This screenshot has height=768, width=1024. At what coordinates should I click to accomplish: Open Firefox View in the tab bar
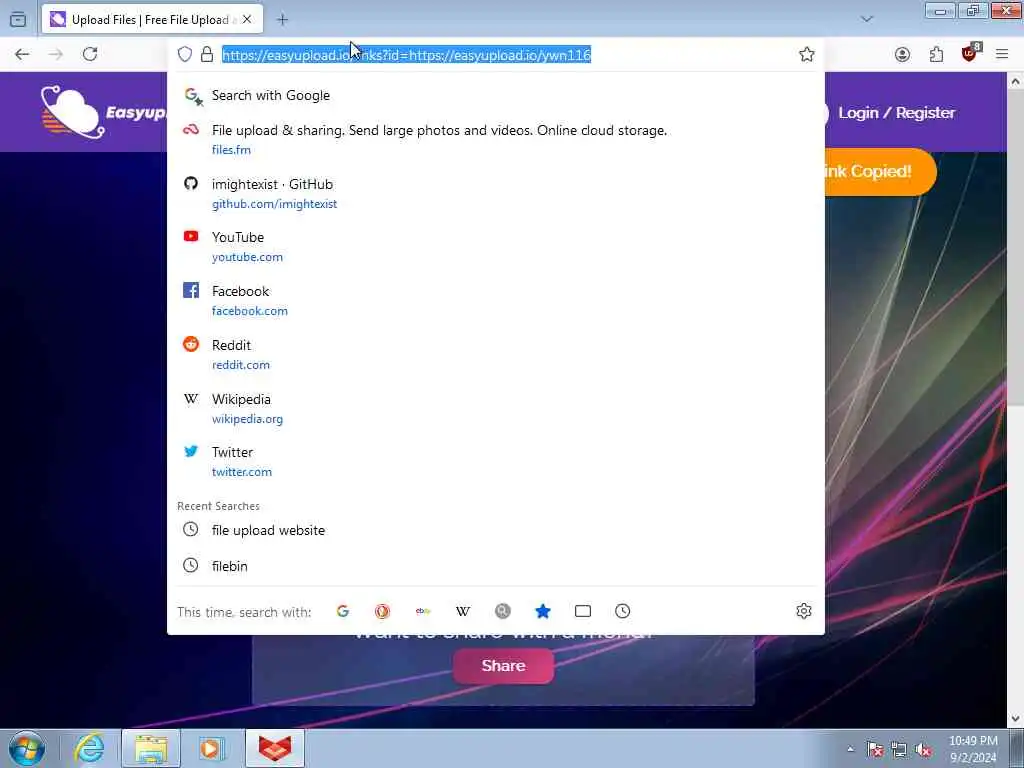(18, 20)
